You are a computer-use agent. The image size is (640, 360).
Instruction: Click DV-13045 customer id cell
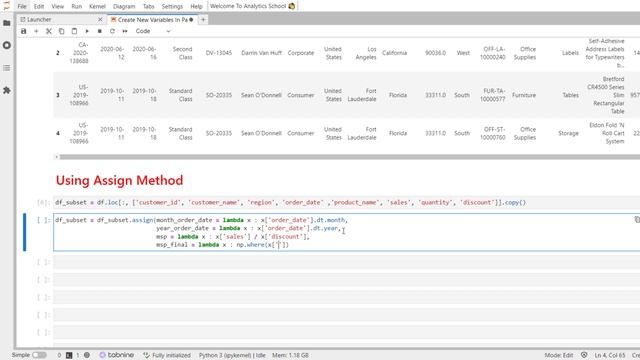point(218,53)
